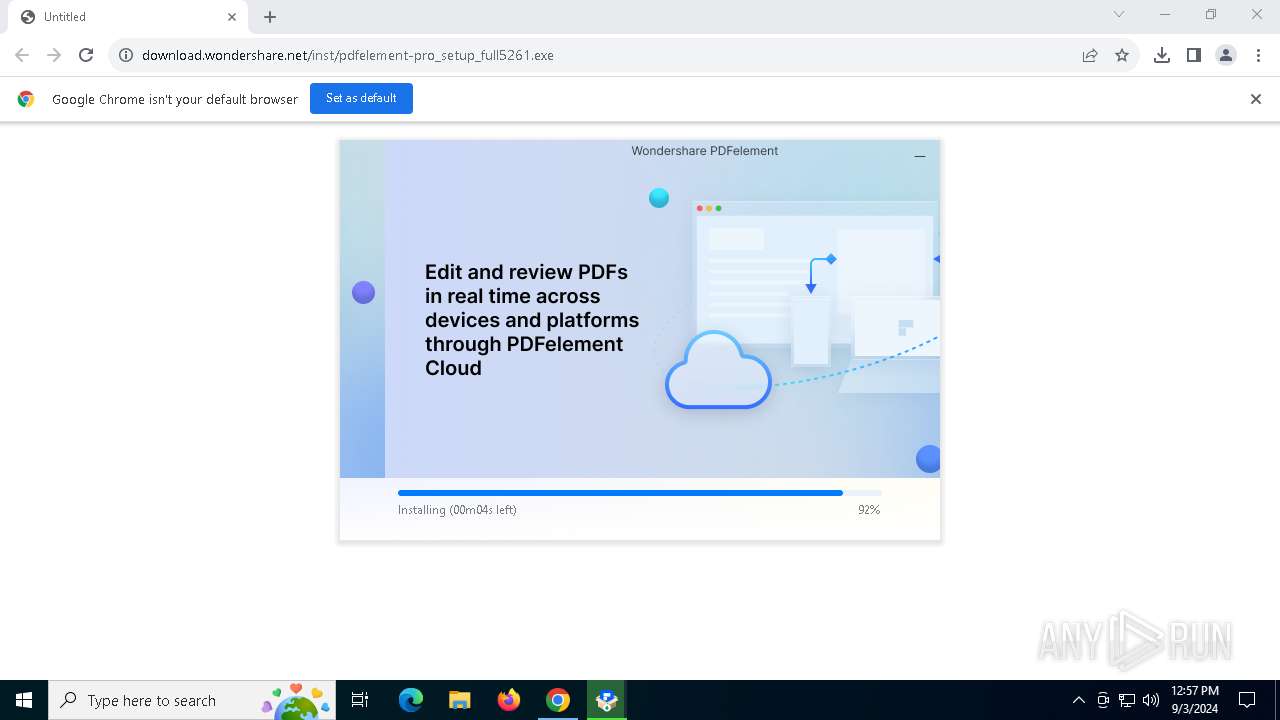The height and width of the screenshot is (720, 1280).
Task: Click the taskbar search box
Action: coord(192,700)
